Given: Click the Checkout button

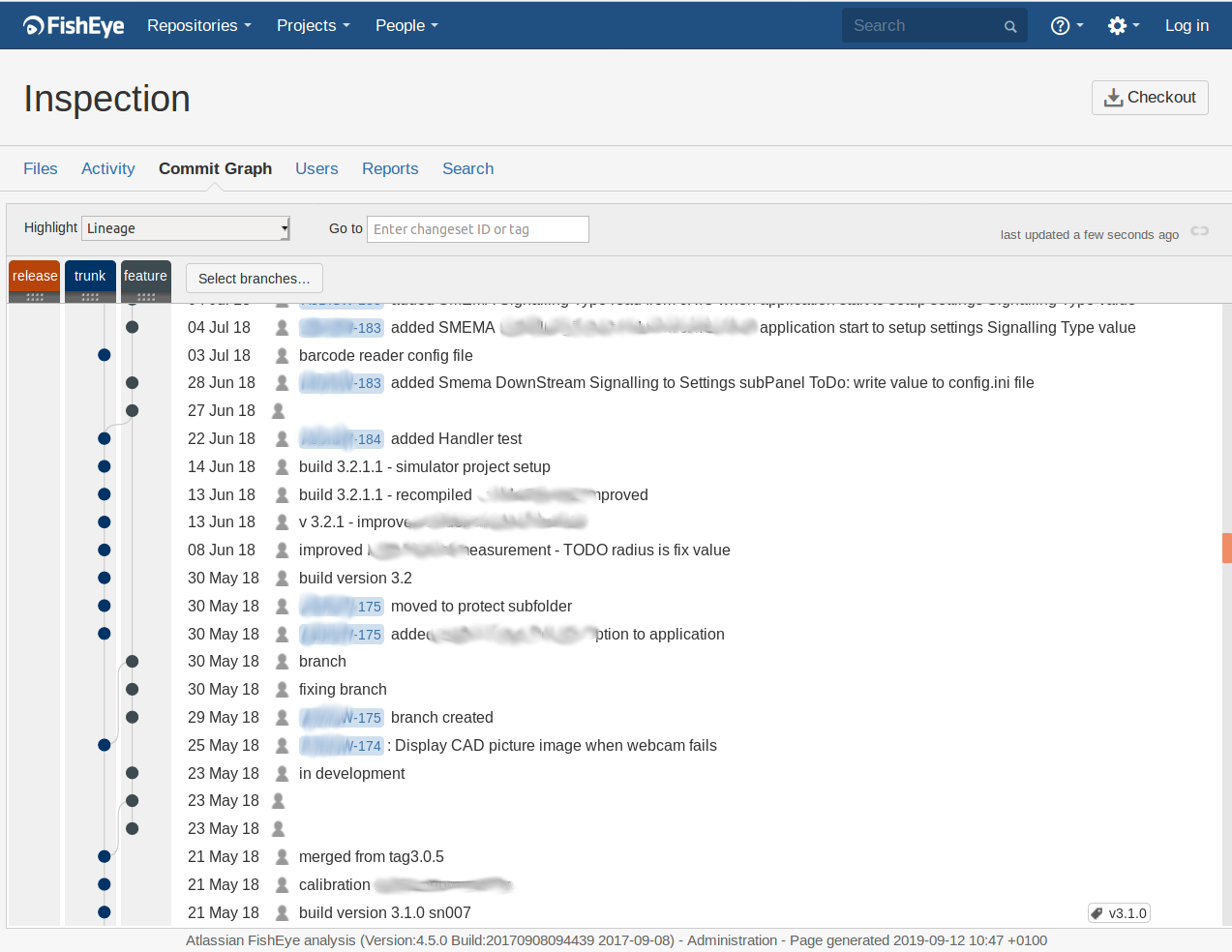Looking at the screenshot, I should pos(1150,98).
